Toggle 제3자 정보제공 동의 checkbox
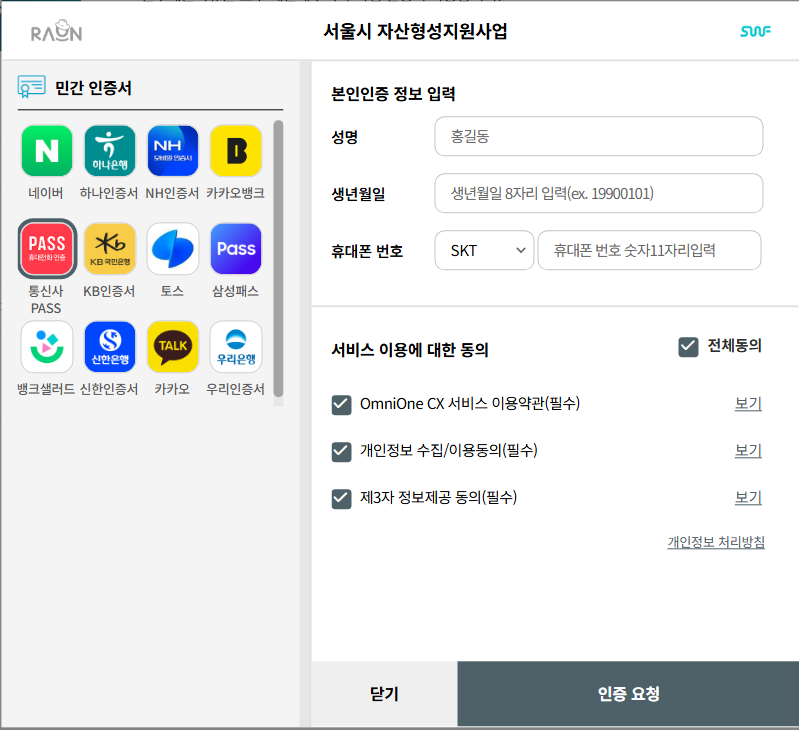The width and height of the screenshot is (799, 730). pyautogui.click(x=341, y=499)
